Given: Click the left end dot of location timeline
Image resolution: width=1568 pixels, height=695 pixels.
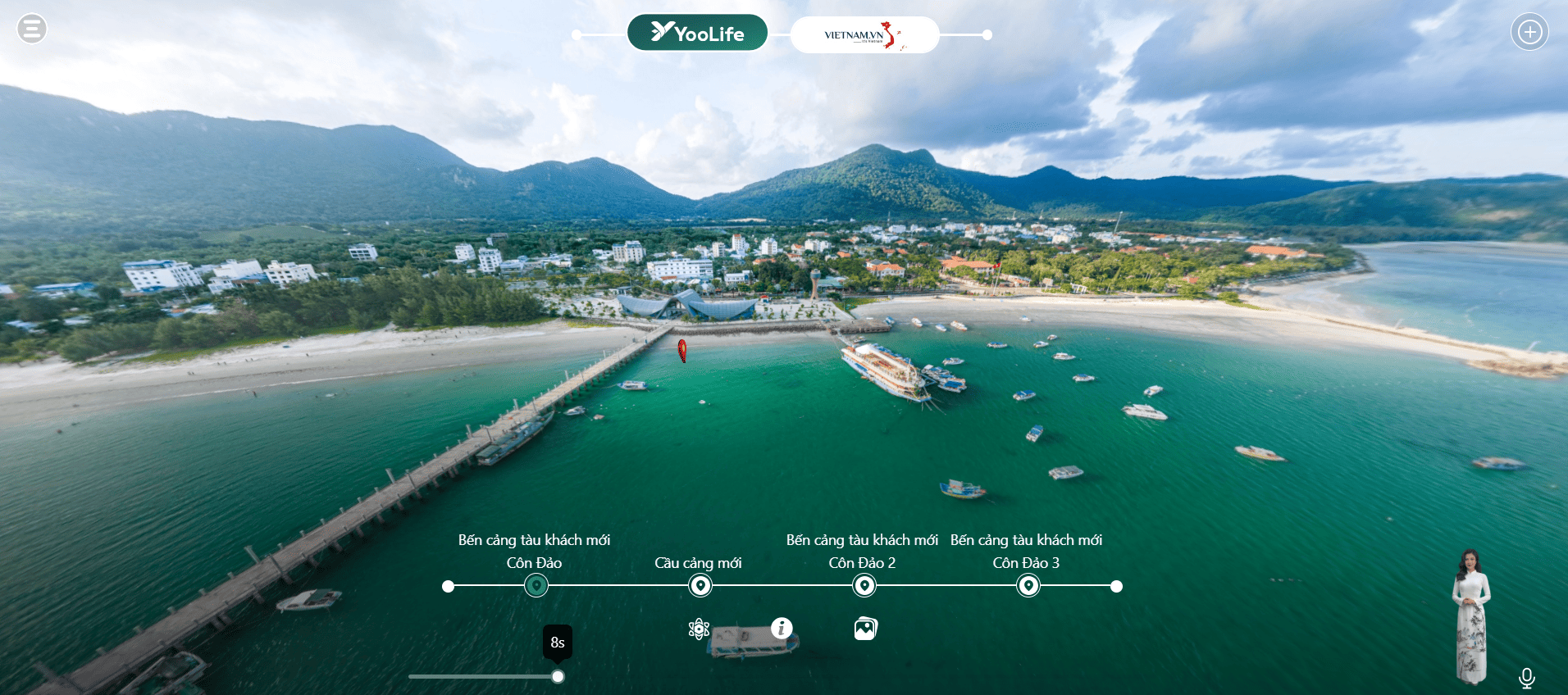Looking at the screenshot, I should pyautogui.click(x=448, y=586).
